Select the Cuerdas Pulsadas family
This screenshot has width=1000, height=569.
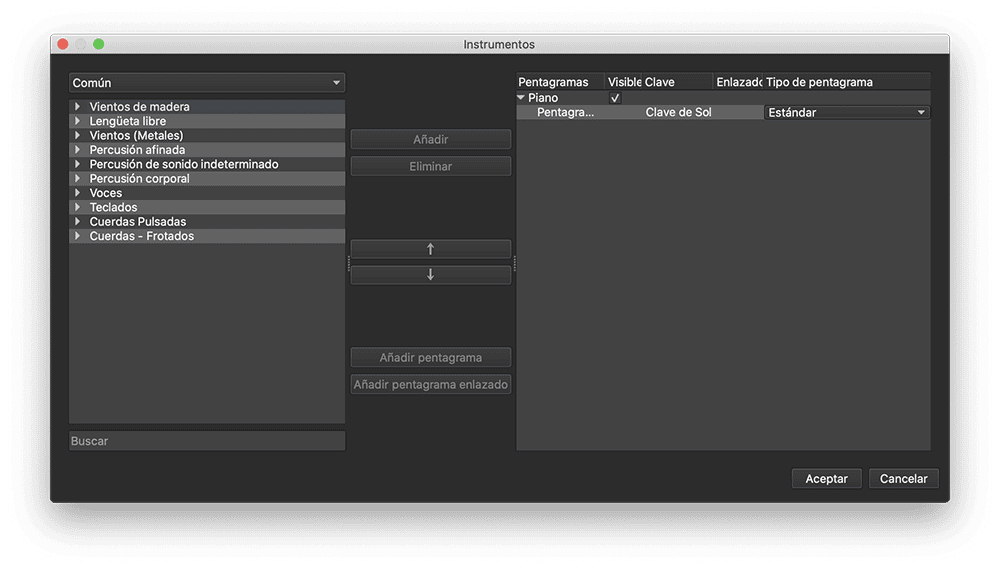click(x=137, y=222)
